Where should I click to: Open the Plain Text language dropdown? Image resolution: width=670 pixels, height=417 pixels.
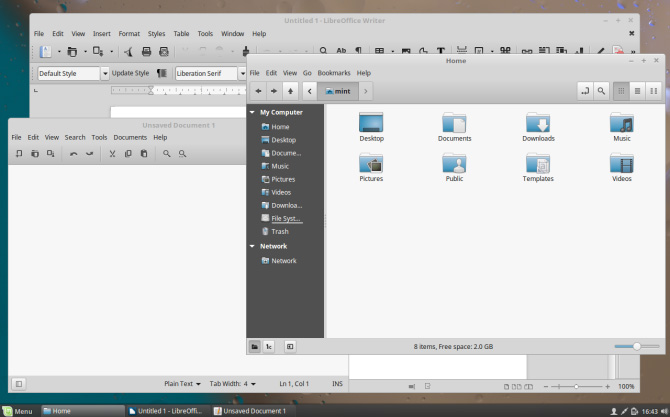pyautogui.click(x=183, y=383)
